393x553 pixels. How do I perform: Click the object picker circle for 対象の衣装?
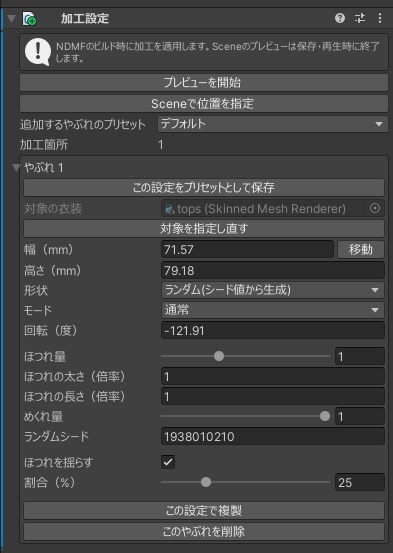pyautogui.click(x=375, y=208)
